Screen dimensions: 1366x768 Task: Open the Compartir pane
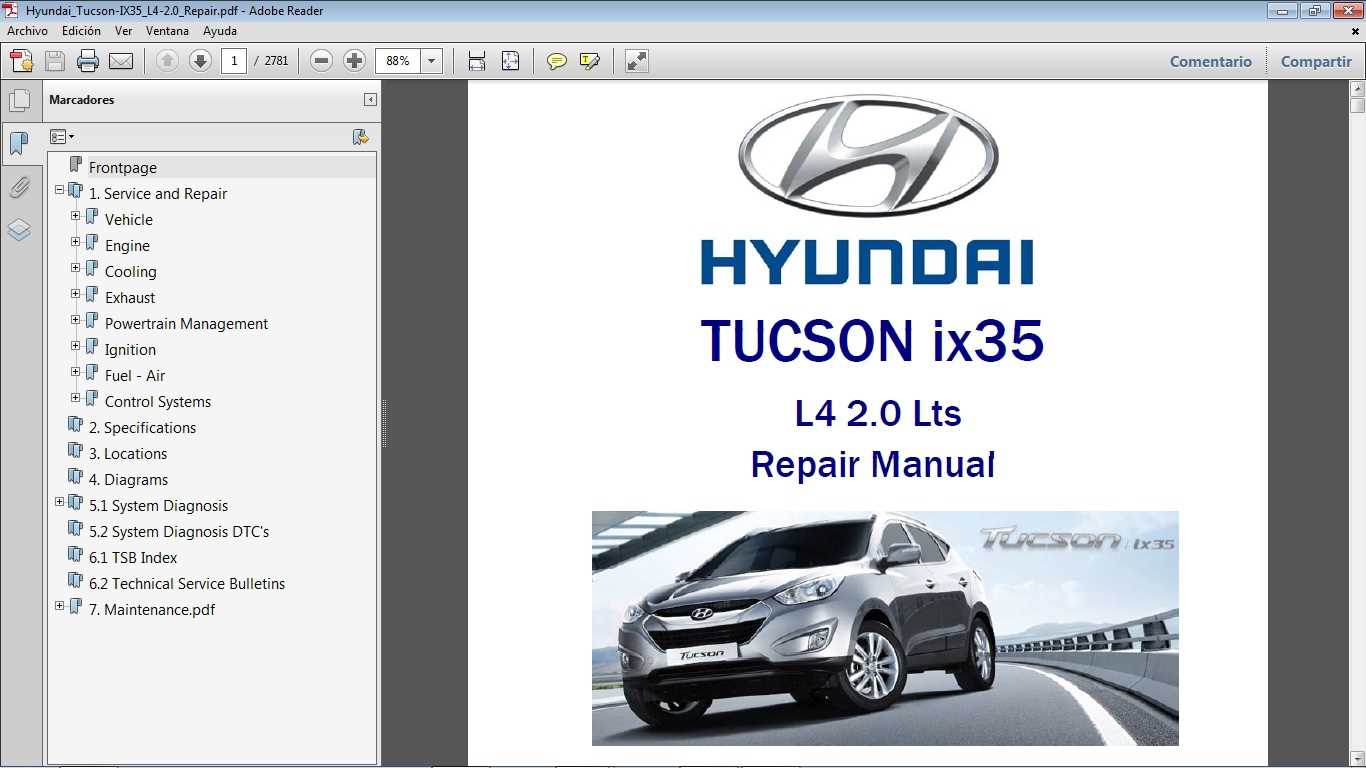point(1316,61)
